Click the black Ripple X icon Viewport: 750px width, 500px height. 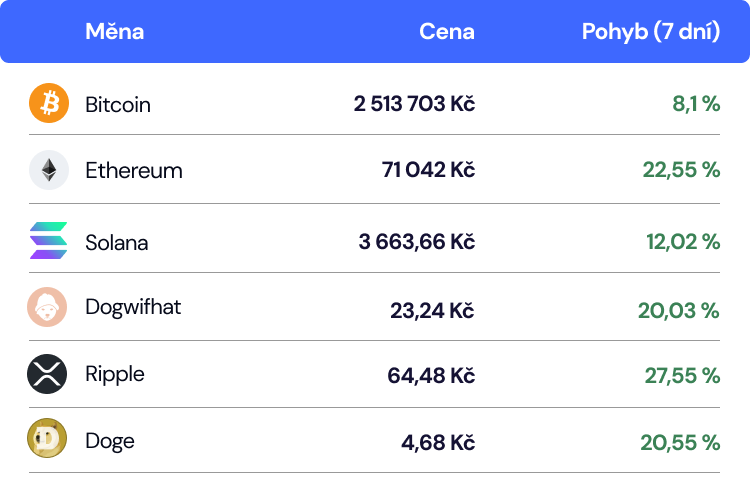(47, 374)
